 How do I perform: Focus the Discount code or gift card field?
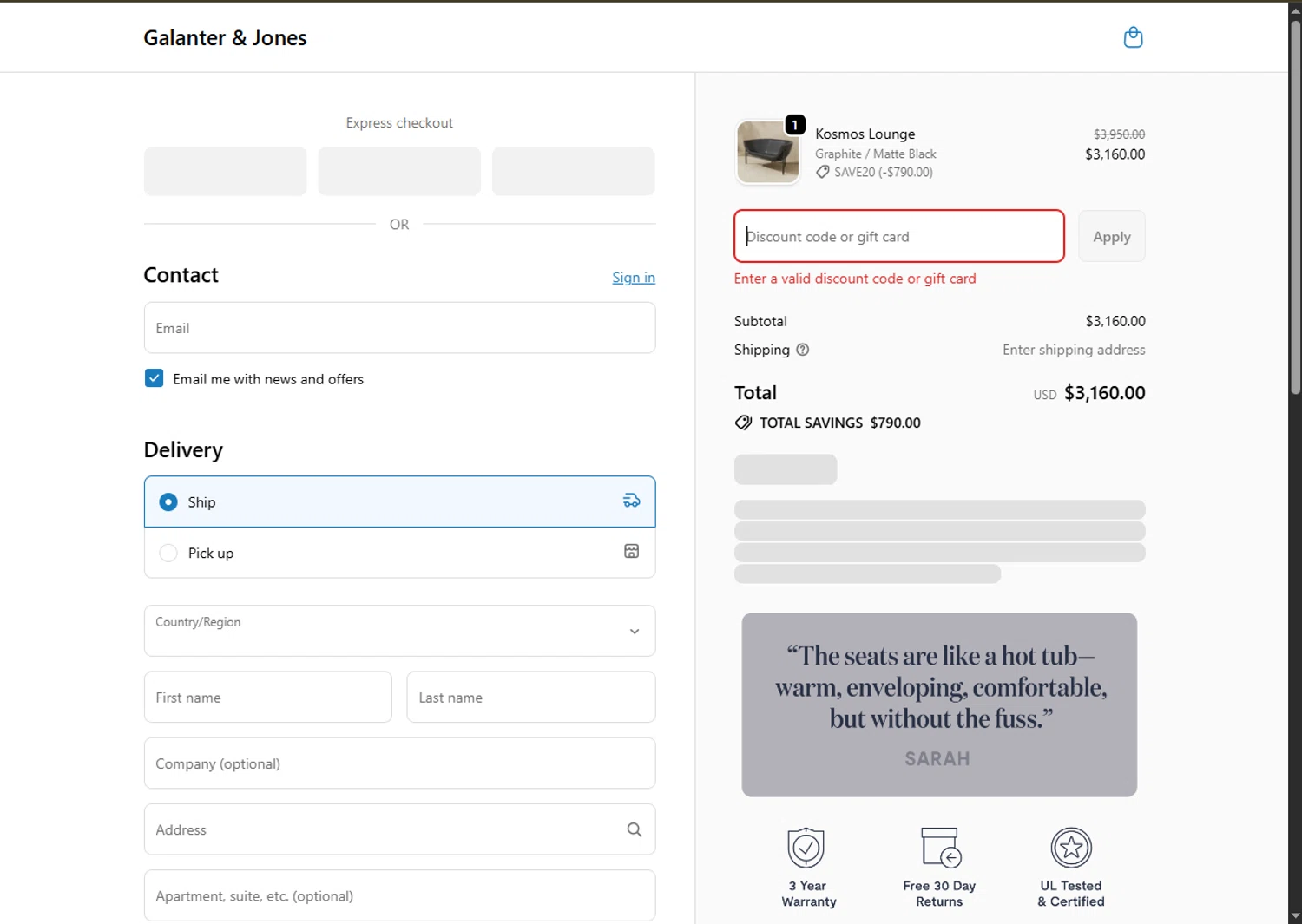[899, 236]
